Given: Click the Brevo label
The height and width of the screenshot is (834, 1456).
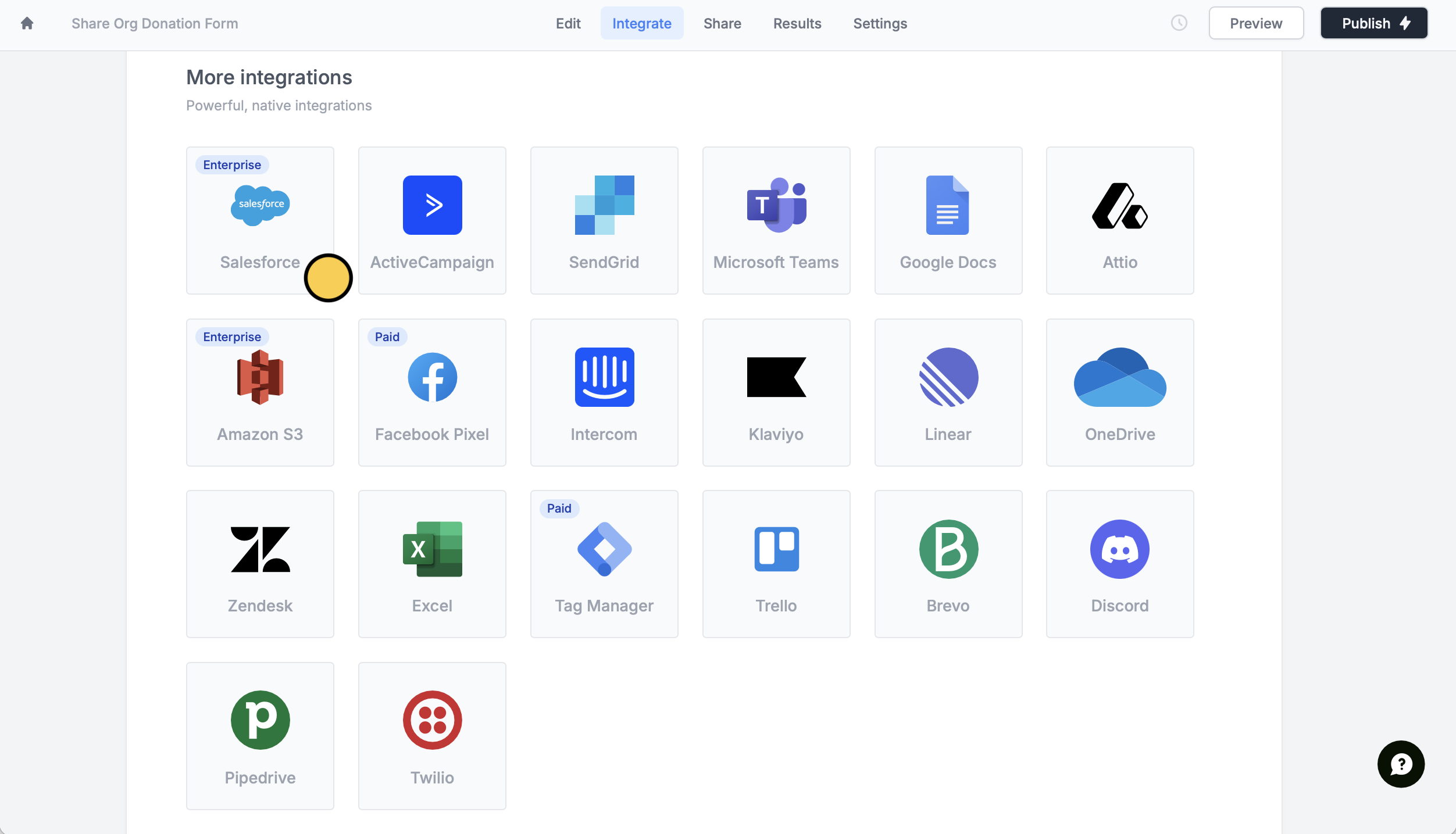Looking at the screenshot, I should tap(948, 606).
